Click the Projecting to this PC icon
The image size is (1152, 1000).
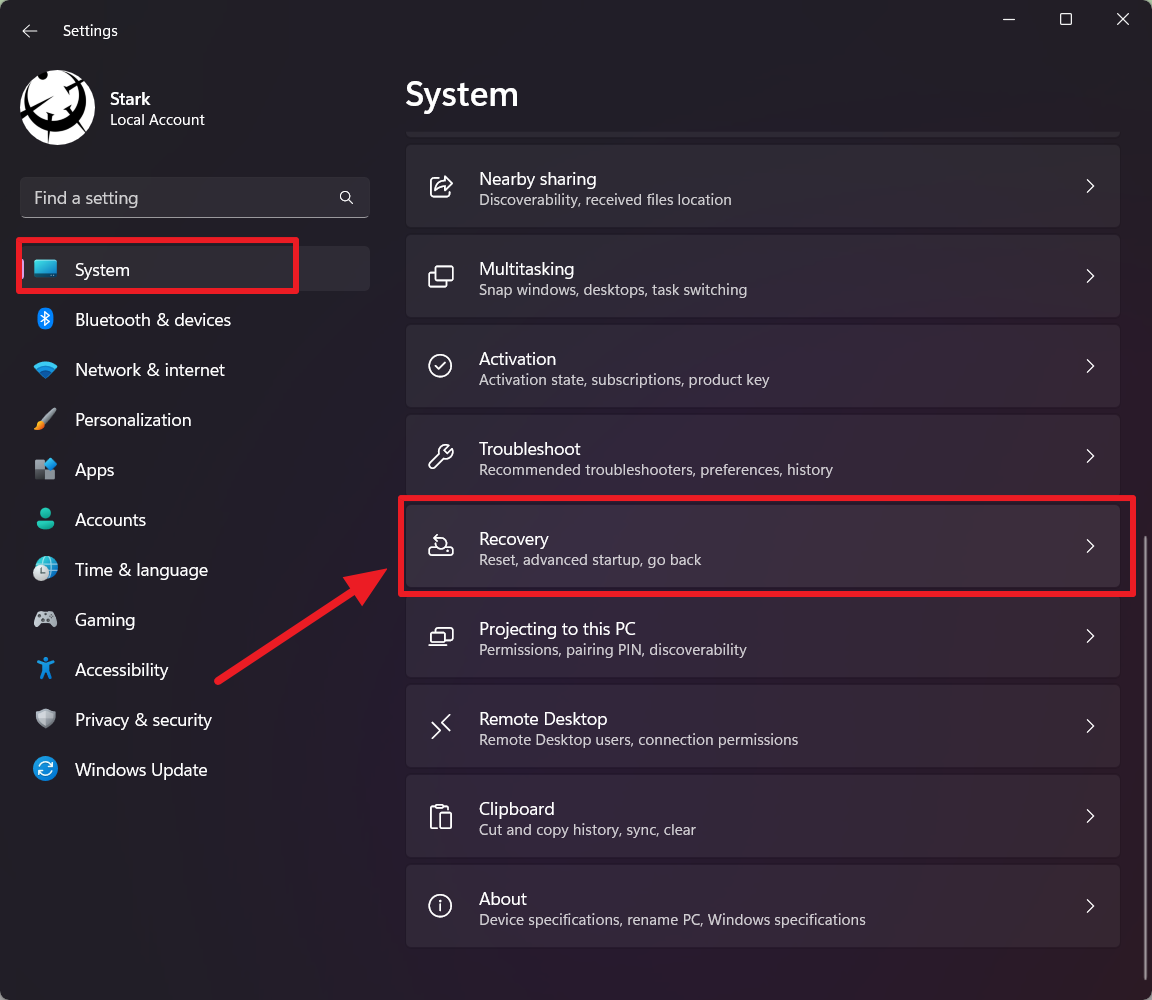point(441,636)
